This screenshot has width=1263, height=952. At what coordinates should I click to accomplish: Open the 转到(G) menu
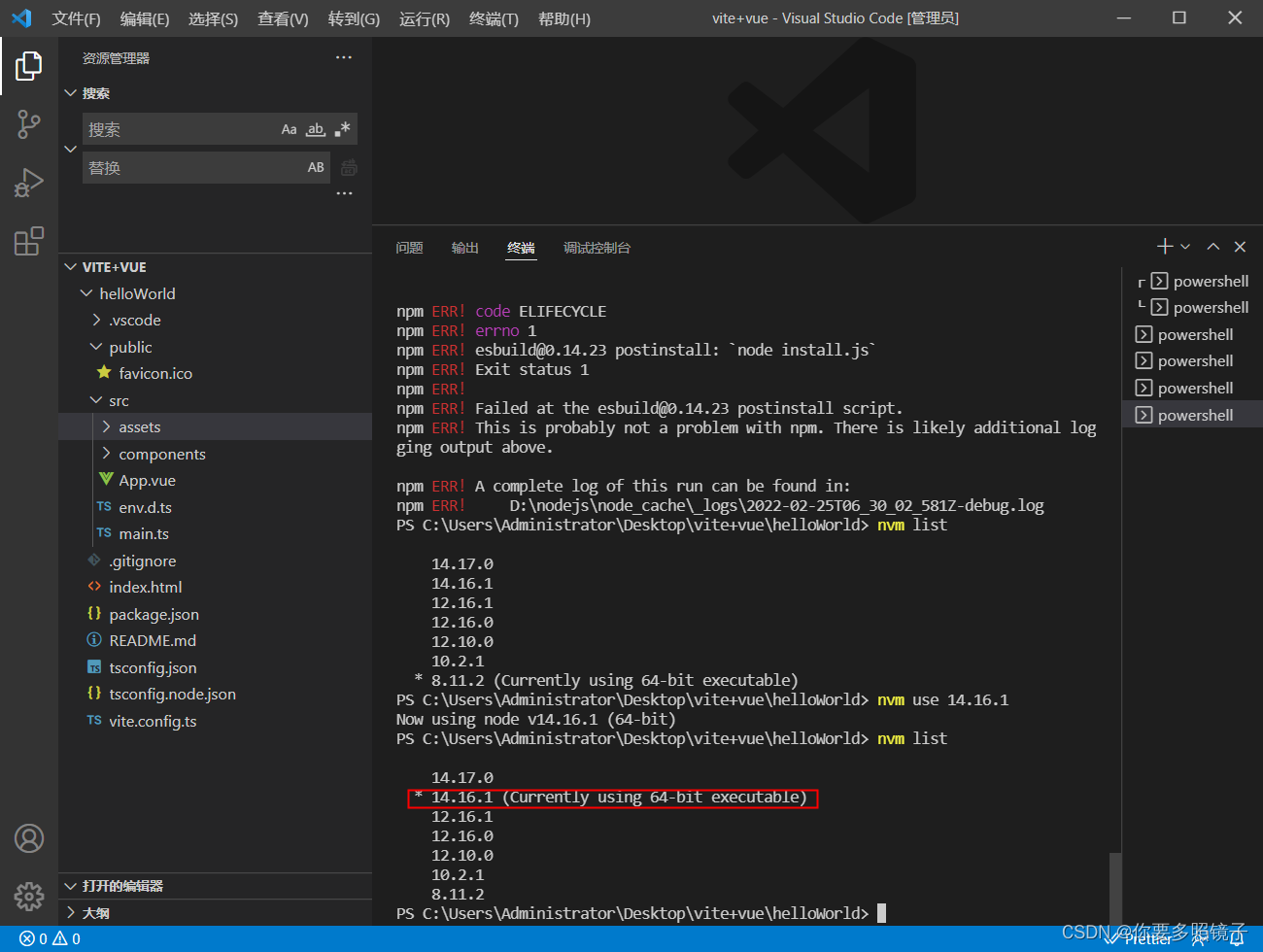[354, 18]
